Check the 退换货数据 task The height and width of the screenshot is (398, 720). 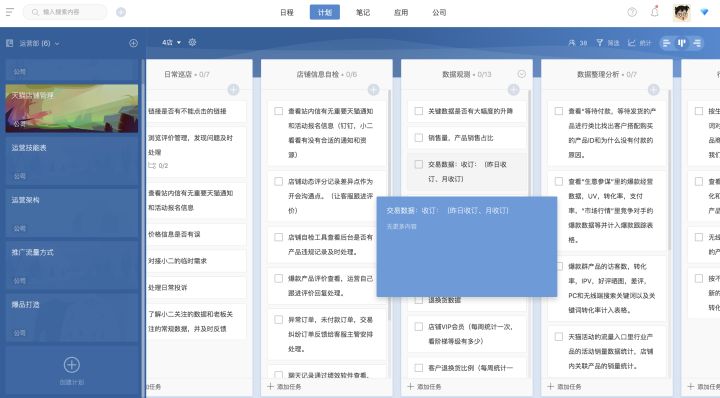[419, 300]
